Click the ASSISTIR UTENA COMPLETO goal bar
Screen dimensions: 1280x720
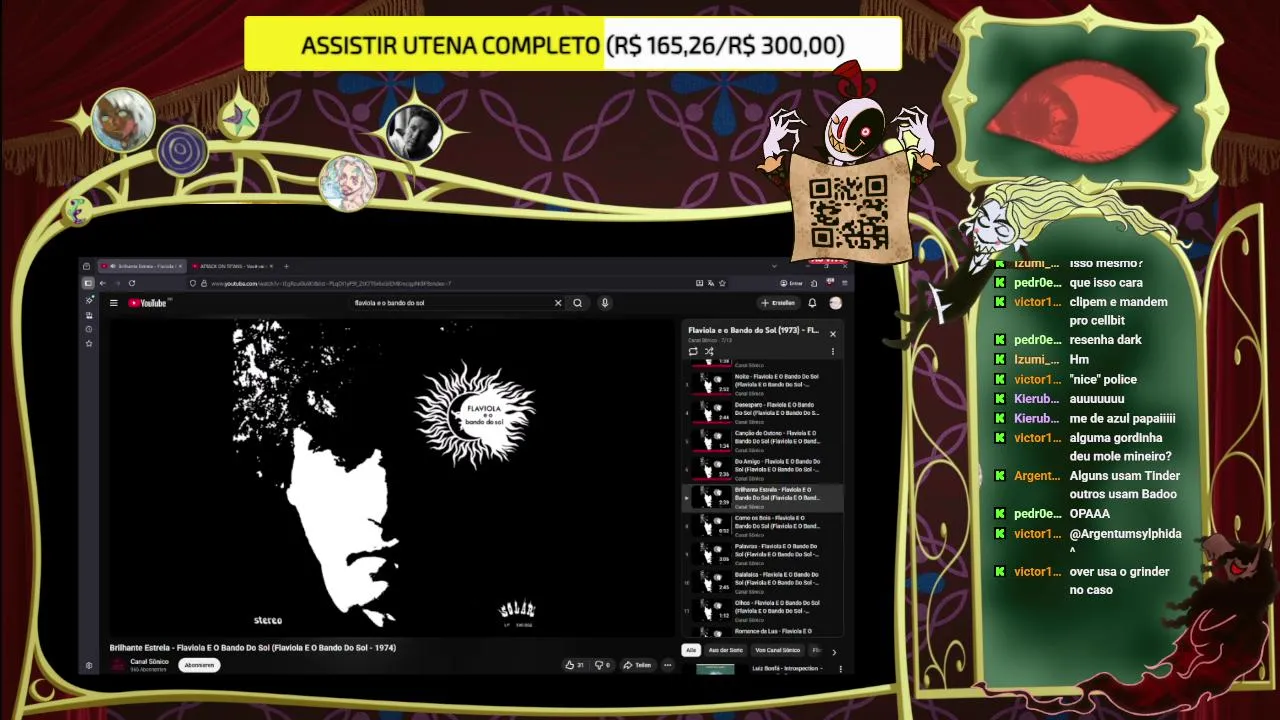coord(573,45)
